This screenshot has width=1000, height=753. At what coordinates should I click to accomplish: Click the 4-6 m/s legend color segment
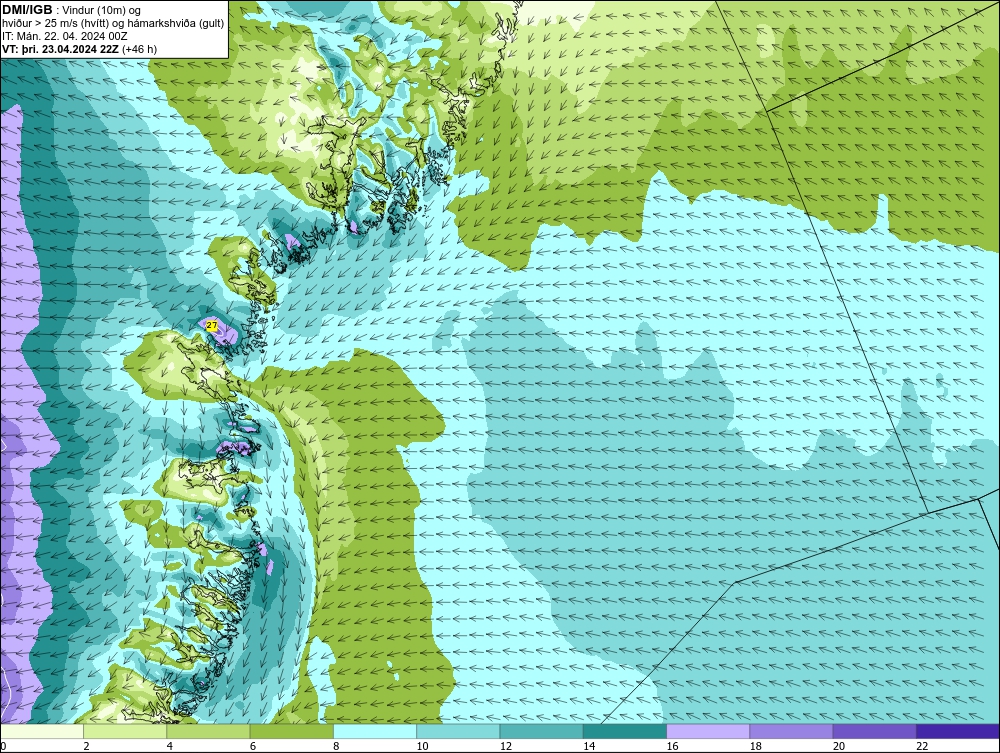208,731
